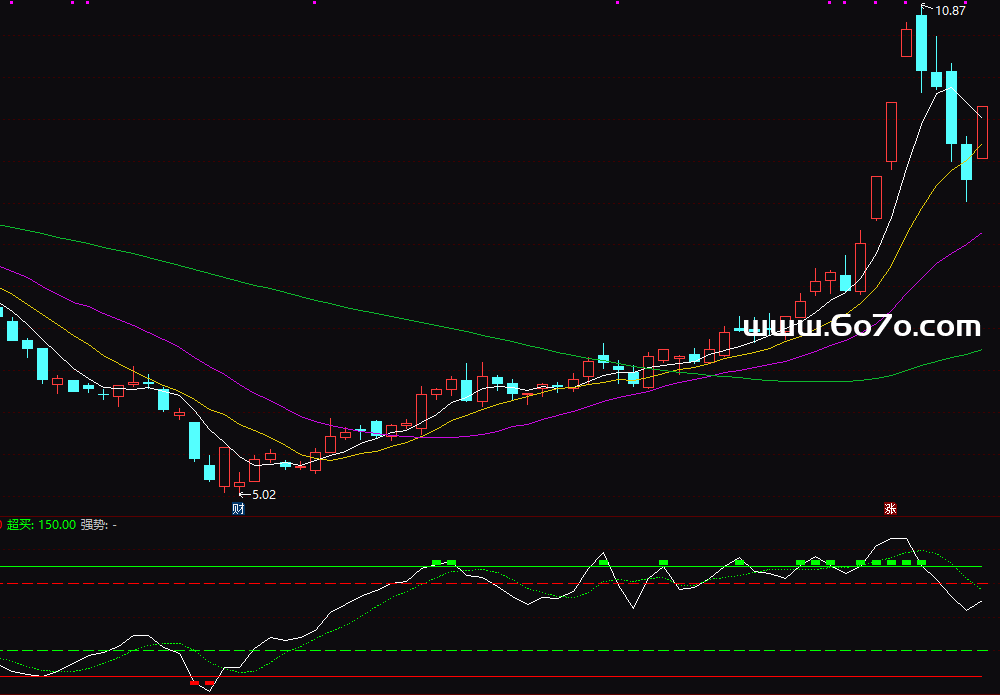Click the 10.87 high price label
Screen dimensions: 1000x695
click(x=950, y=11)
